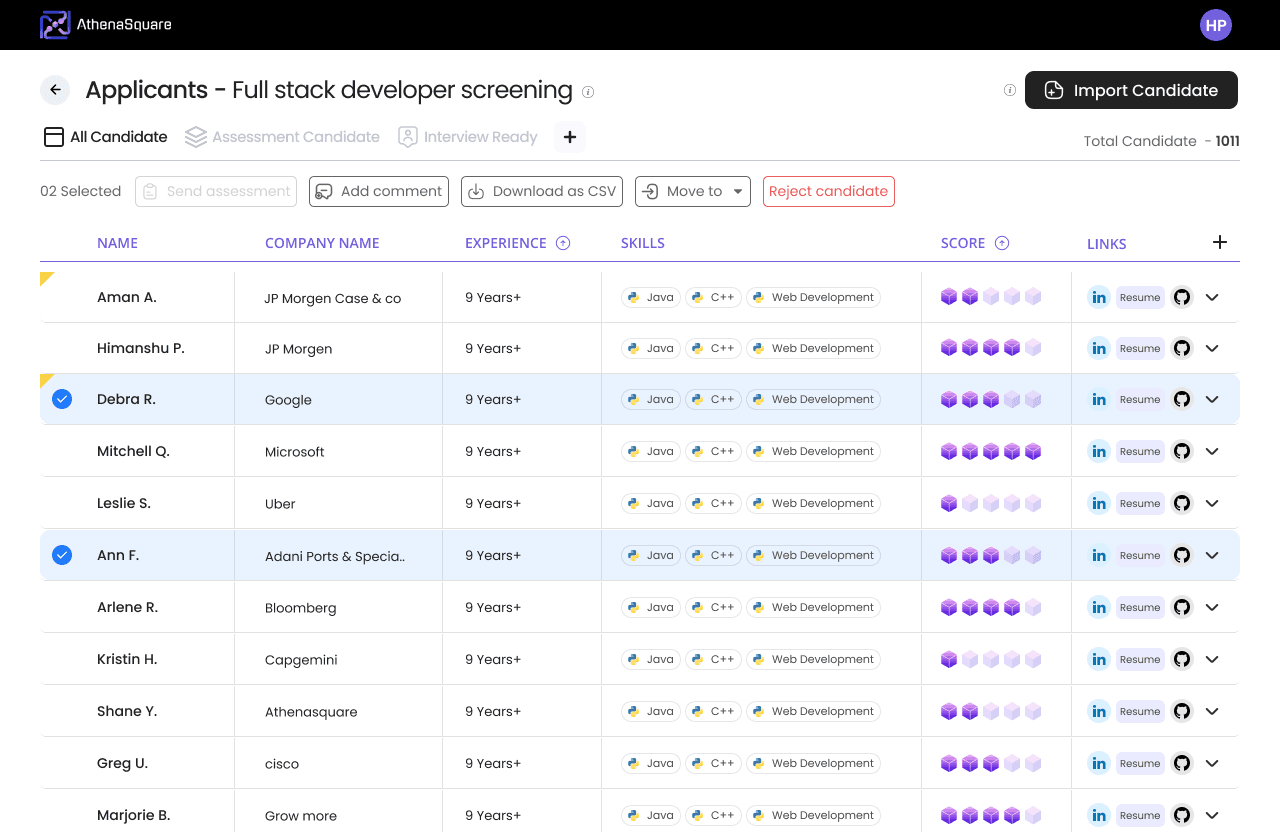This screenshot has height=832, width=1280.
Task: Open Mitchell Q.'s LinkedIn icon
Action: click(x=1099, y=451)
